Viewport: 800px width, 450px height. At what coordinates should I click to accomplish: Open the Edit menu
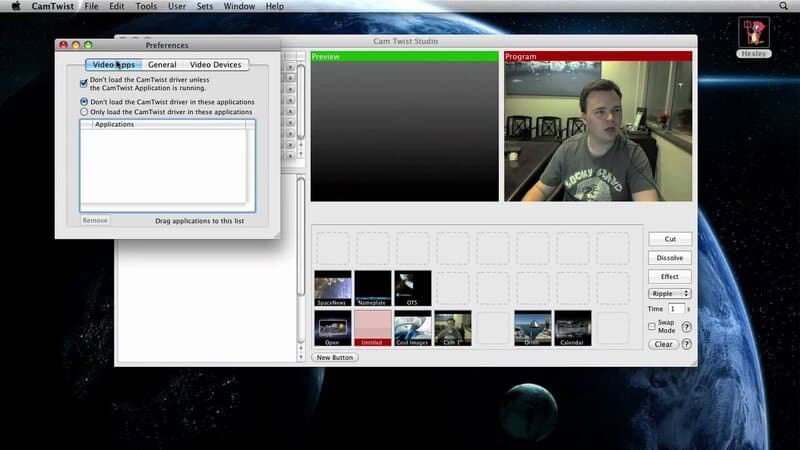116,6
